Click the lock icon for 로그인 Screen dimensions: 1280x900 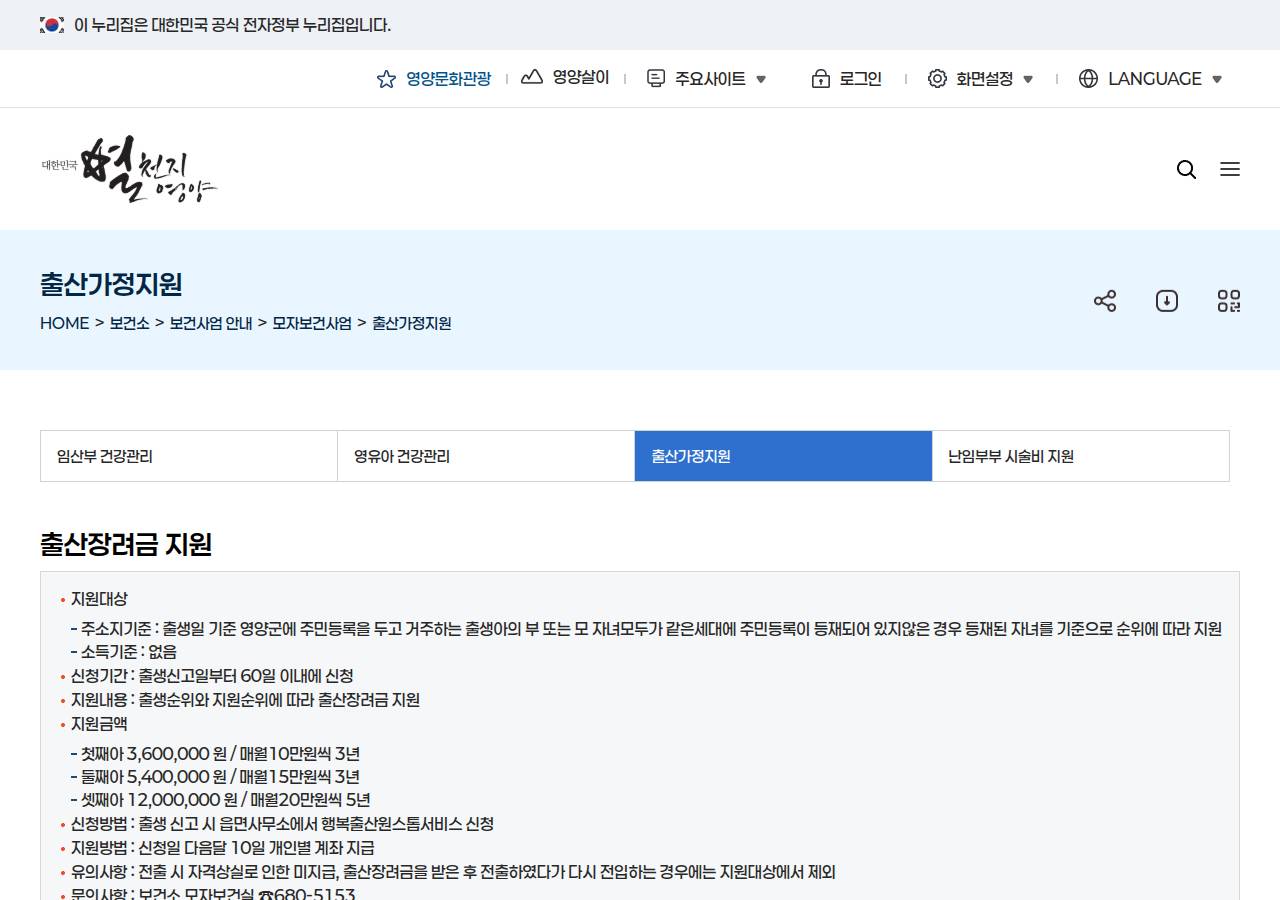pyautogui.click(x=821, y=78)
